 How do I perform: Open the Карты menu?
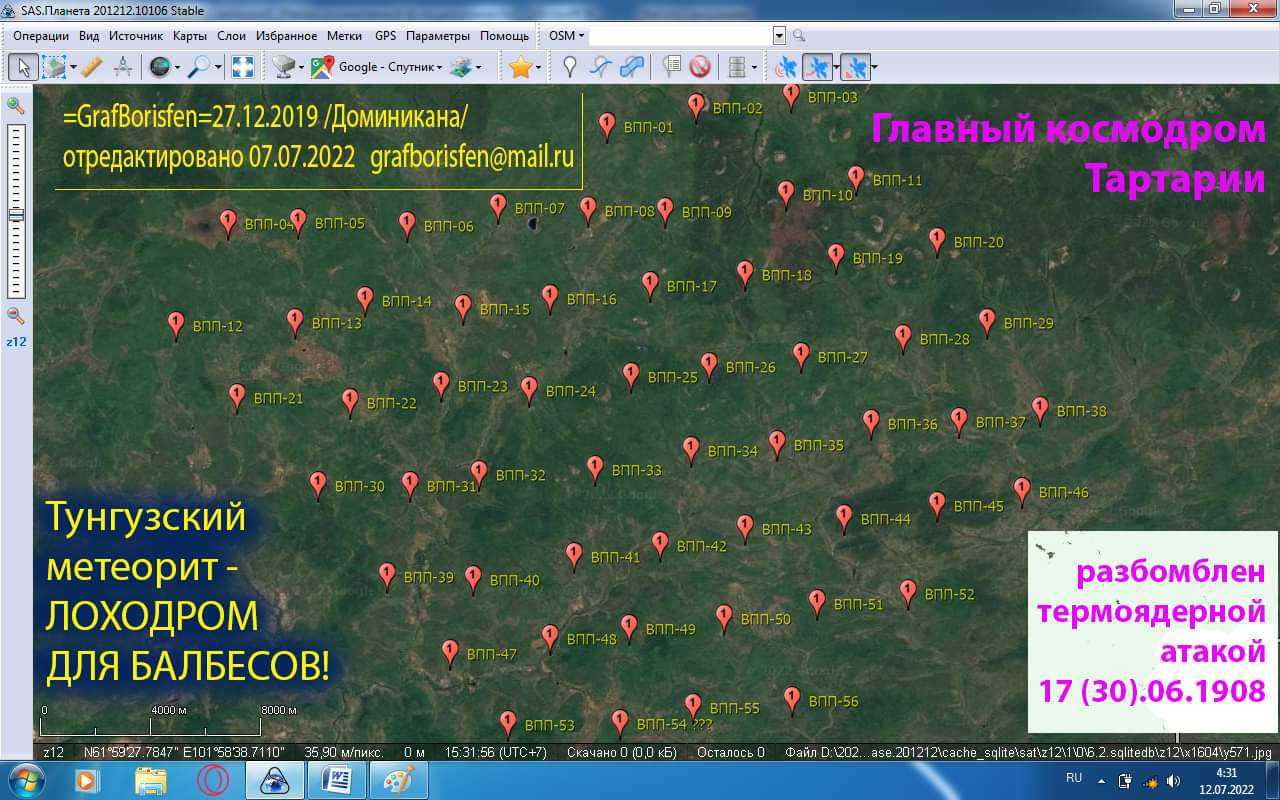pos(189,36)
